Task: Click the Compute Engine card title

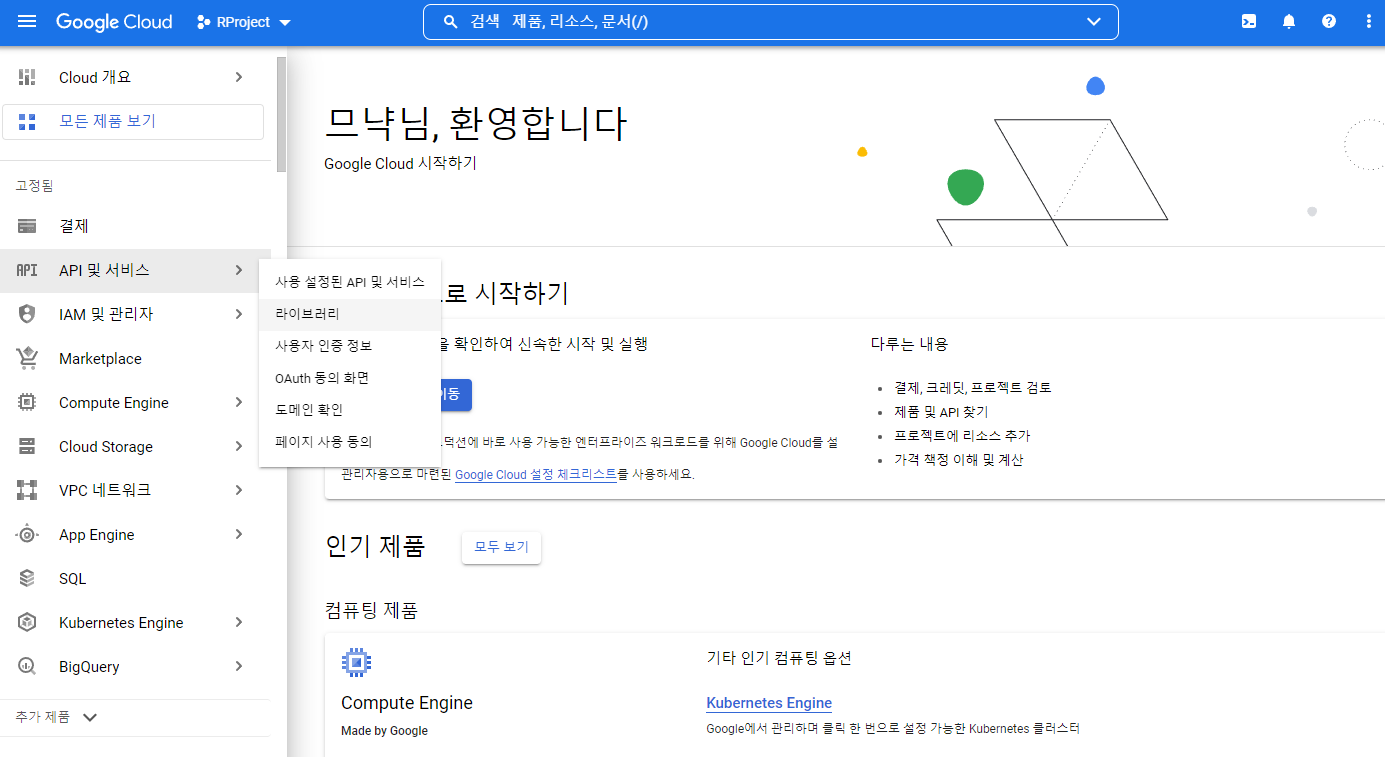Action: [x=407, y=703]
